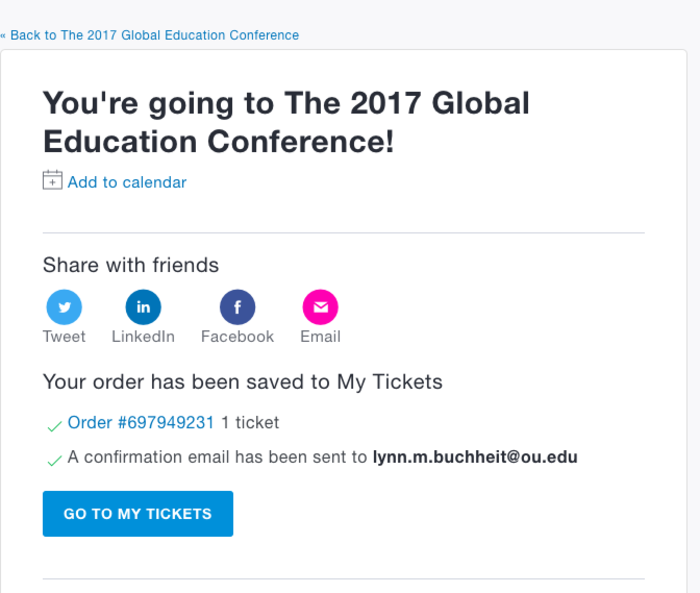Click the lynn.m.buchheit@ou.edu email address

(475, 458)
